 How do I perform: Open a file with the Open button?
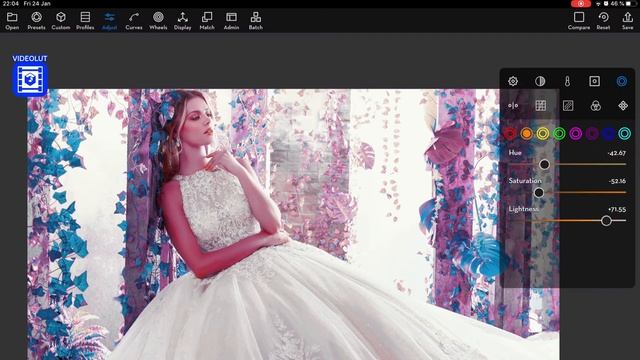12,21
